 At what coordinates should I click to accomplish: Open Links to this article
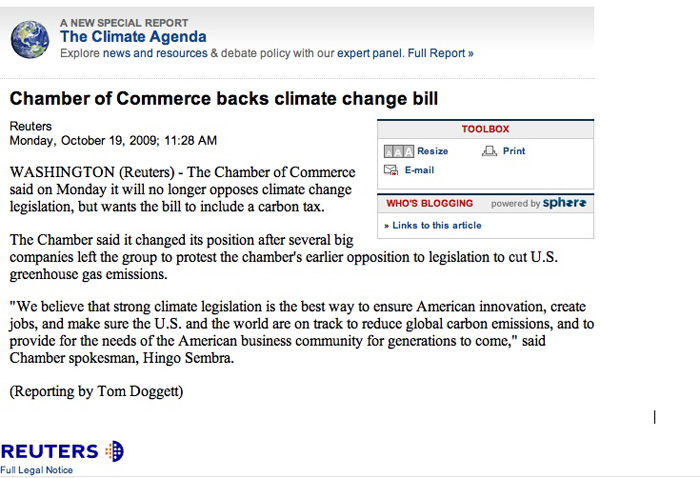[x=437, y=225]
